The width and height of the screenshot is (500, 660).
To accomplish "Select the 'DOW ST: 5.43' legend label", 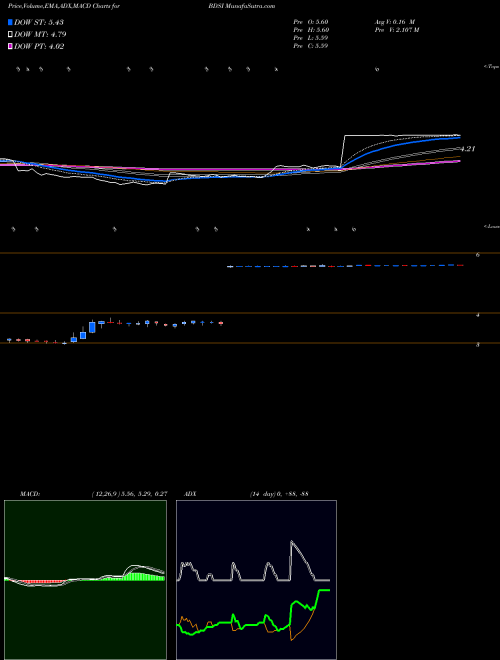I will [39, 22].
